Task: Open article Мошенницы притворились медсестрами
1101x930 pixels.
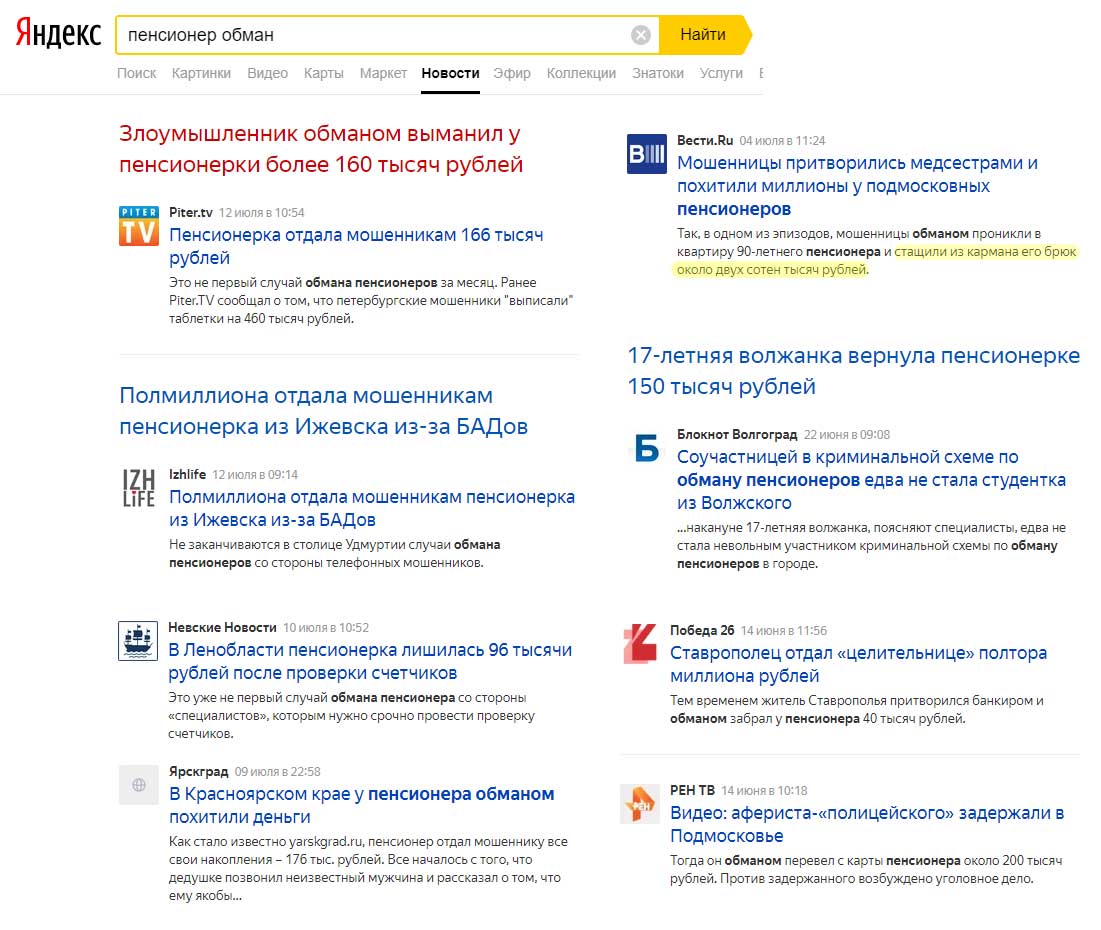Action: pos(857,185)
